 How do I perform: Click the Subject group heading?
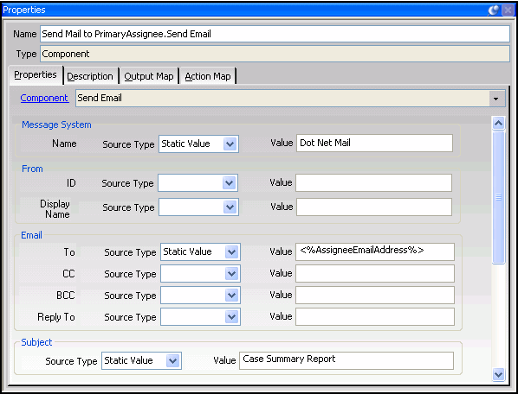click(x=36, y=342)
